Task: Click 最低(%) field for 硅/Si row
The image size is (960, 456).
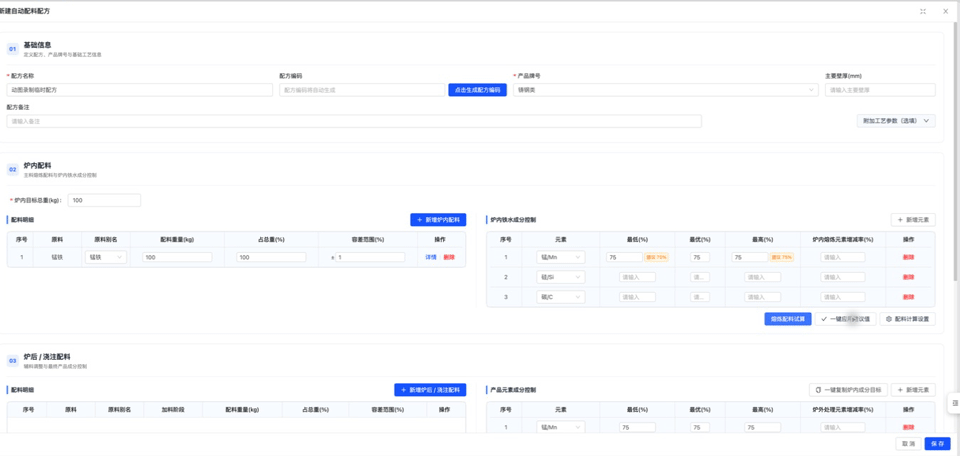Action: click(637, 277)
